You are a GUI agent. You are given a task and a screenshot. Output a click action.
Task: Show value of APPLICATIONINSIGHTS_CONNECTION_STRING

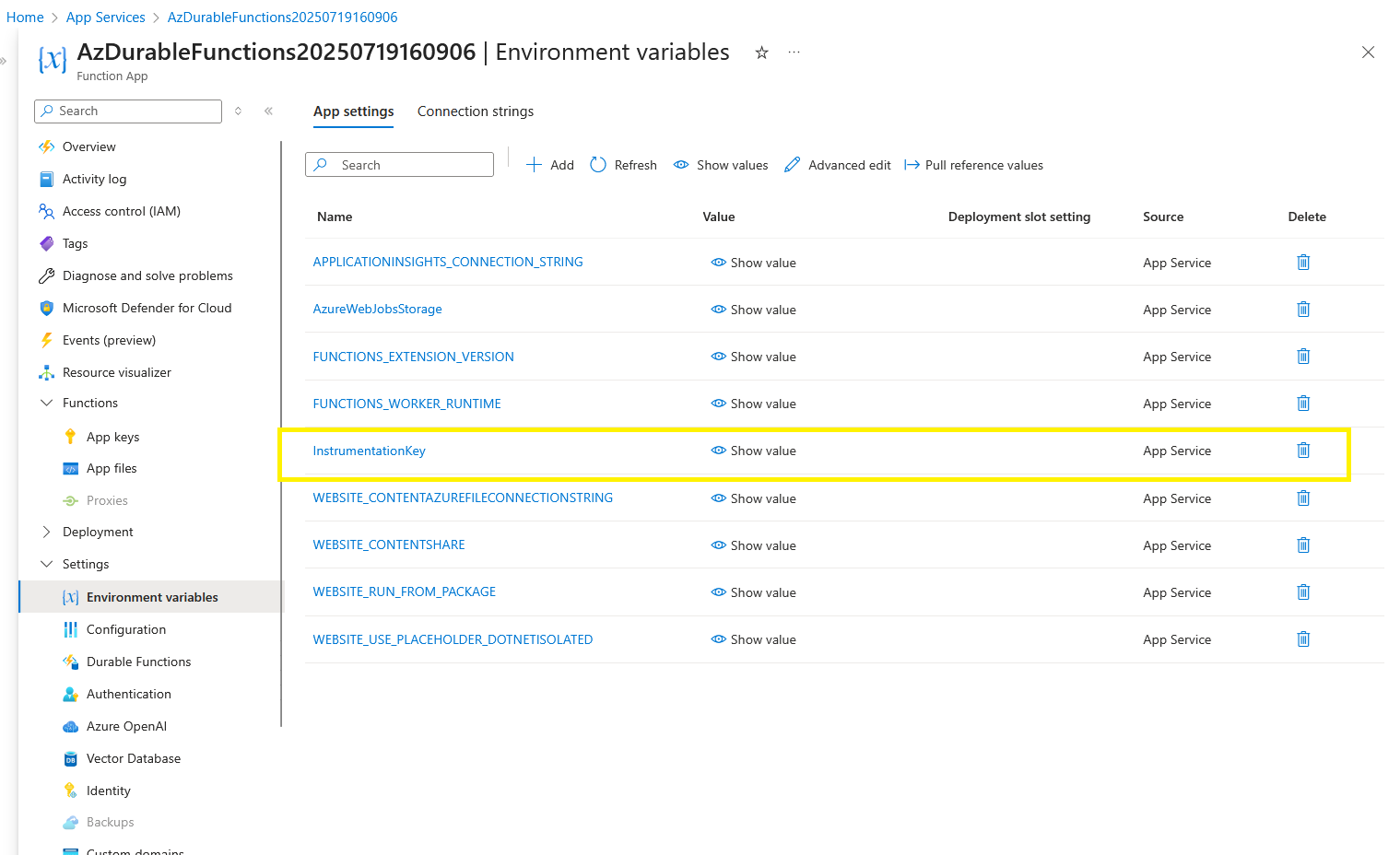pos(753,263)
